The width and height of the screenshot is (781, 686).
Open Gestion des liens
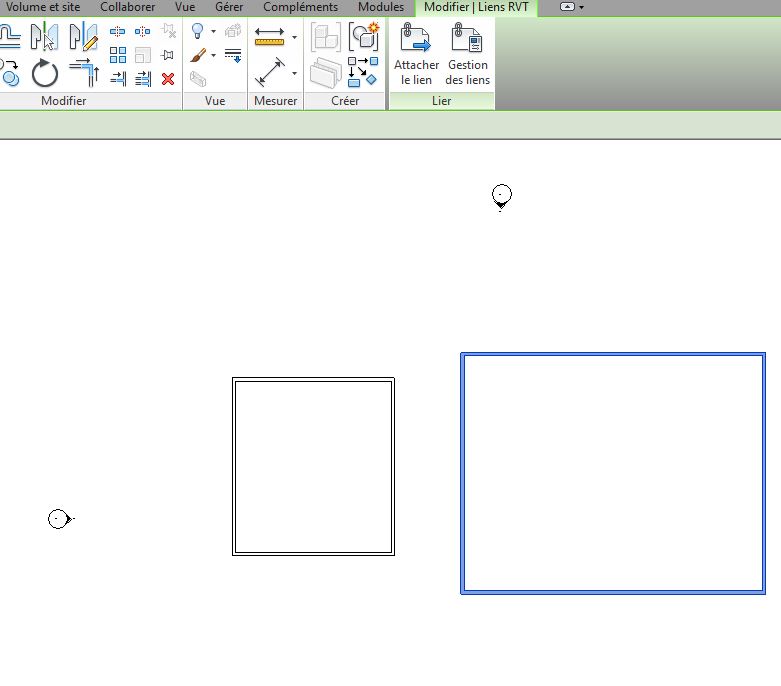click(467, 54)
